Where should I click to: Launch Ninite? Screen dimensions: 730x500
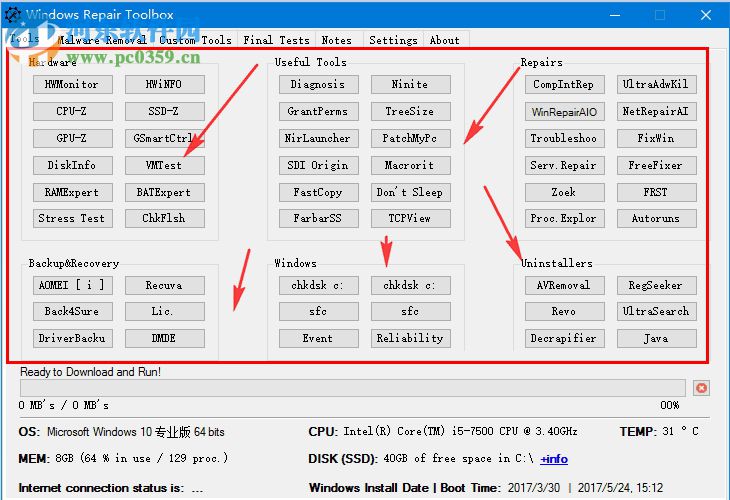click(x=411, y=84)
